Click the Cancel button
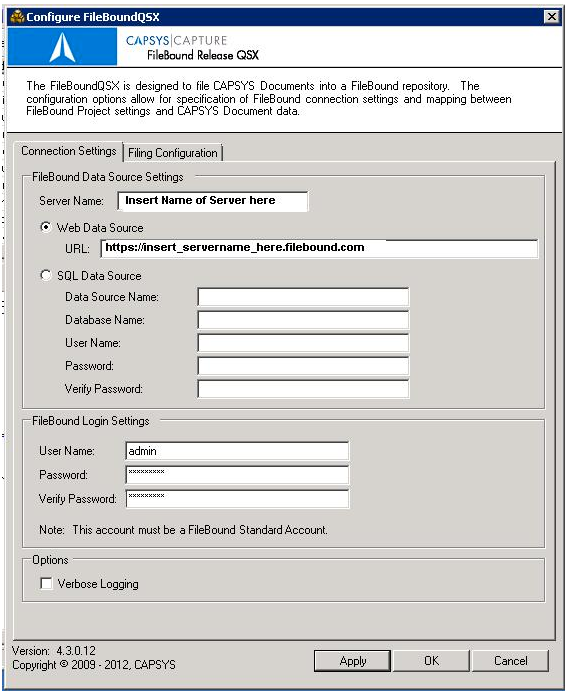The height and width of the screenshot is (693, 567). [510, 661]
